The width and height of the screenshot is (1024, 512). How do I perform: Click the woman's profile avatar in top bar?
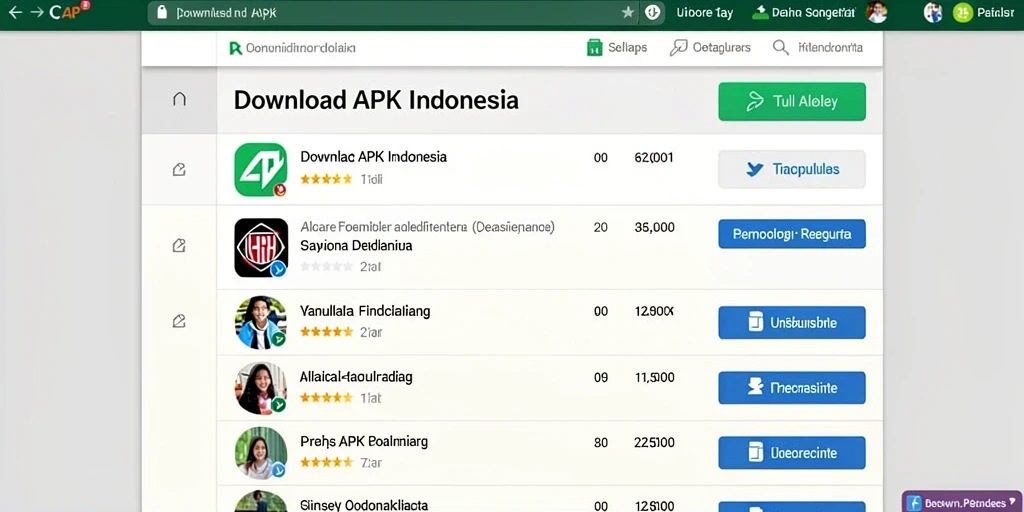pos(876,12)
